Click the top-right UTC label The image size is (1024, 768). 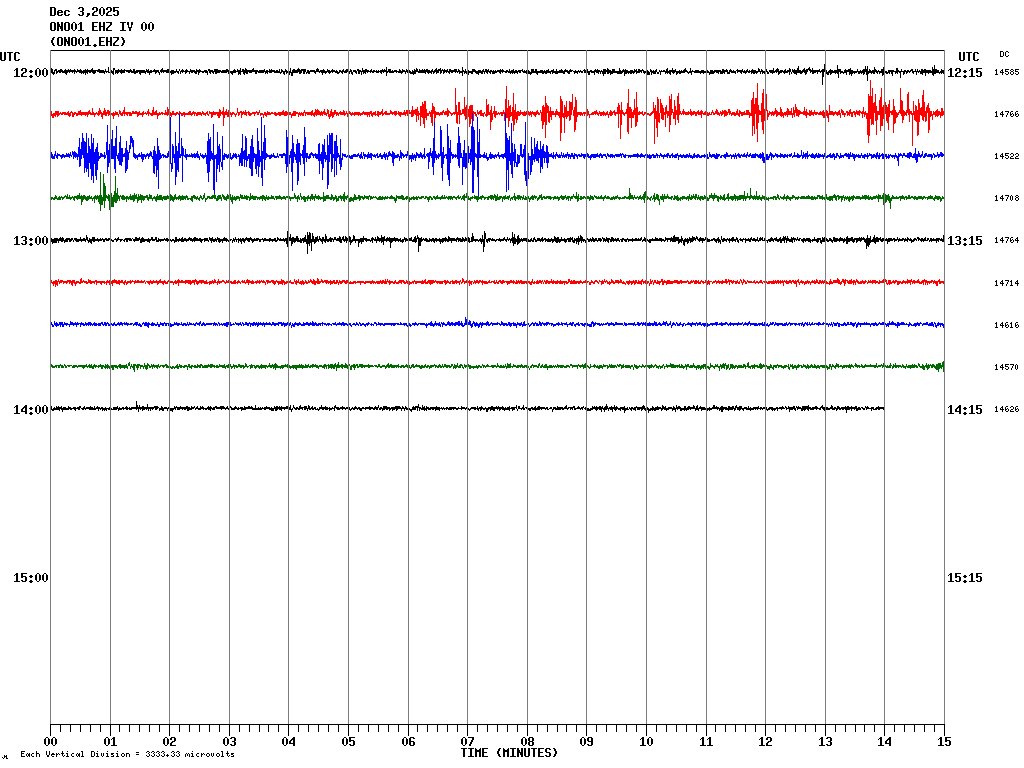point(968,57)
